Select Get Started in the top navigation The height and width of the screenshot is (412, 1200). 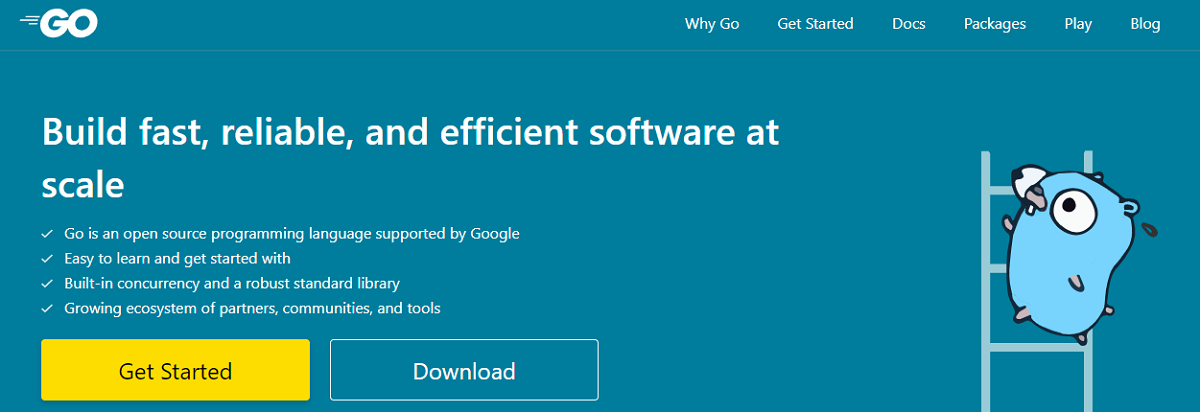pyautogui.click(x=815, y=24)
